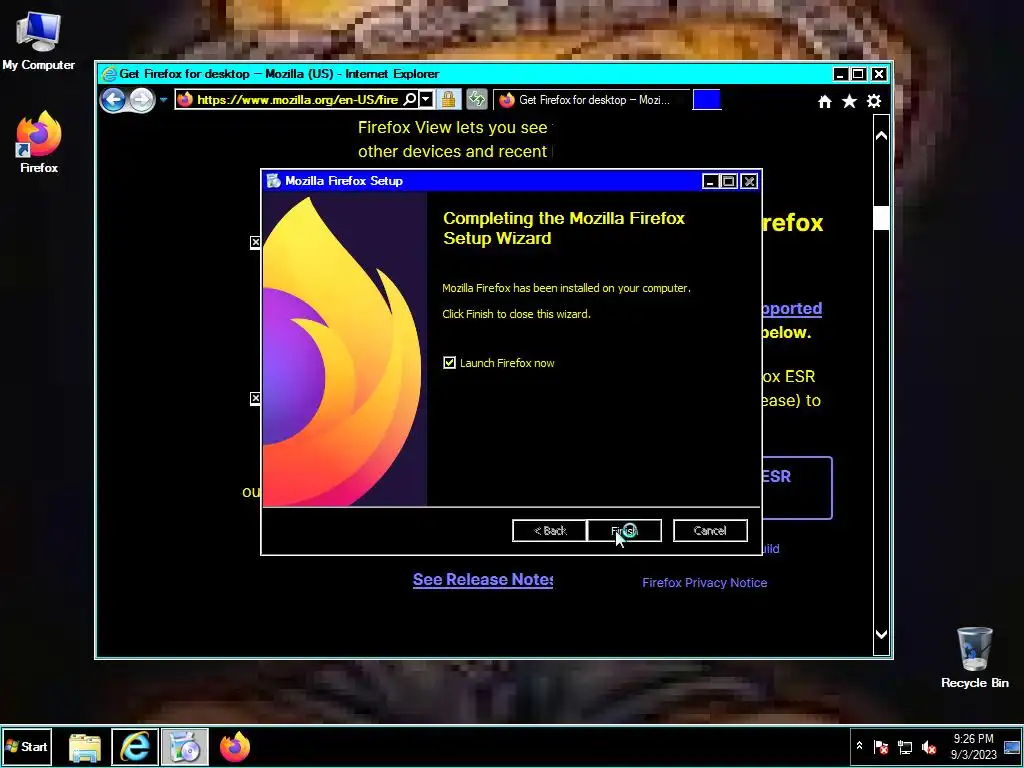Viewport: 1024px width, 768px height.
Task: Show hidden system tray icons
Action: 859,746
